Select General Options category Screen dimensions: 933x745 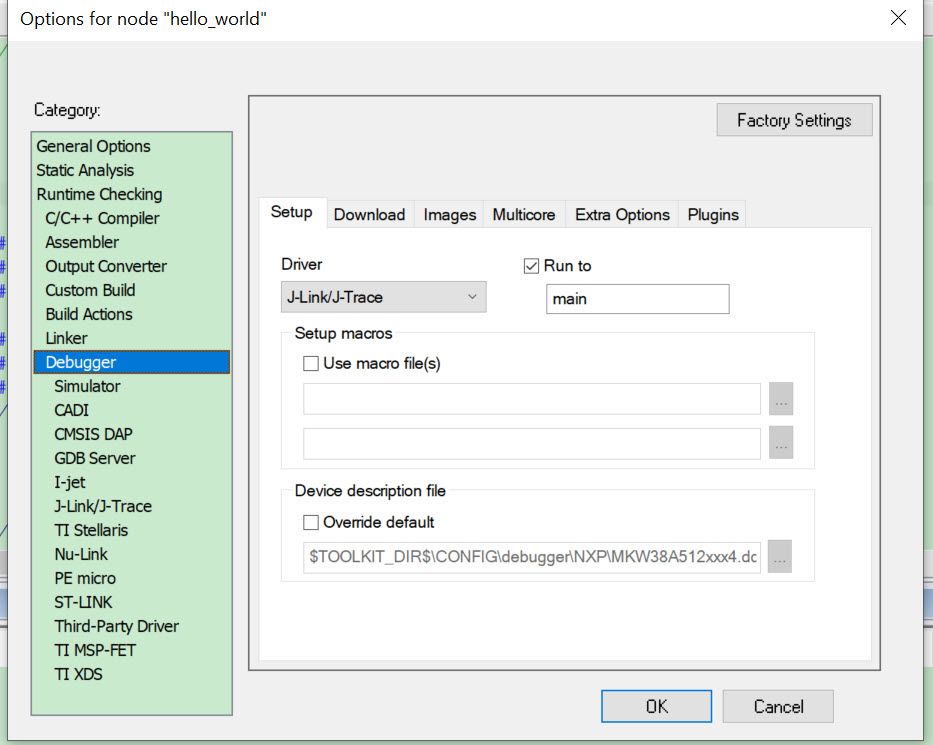click(93, 146)
